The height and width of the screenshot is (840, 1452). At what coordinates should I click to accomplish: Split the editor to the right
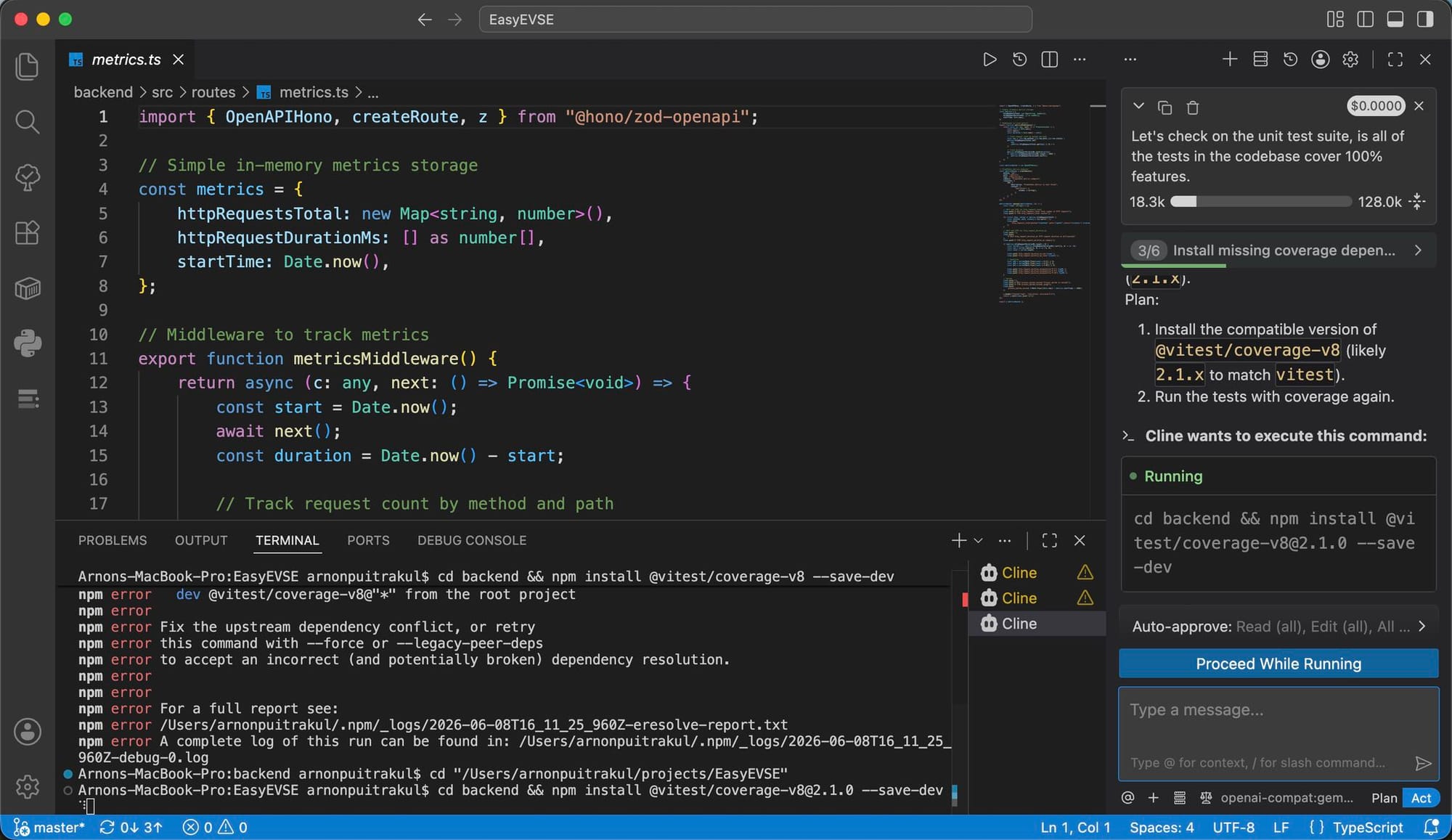(x=1050, y=60)
